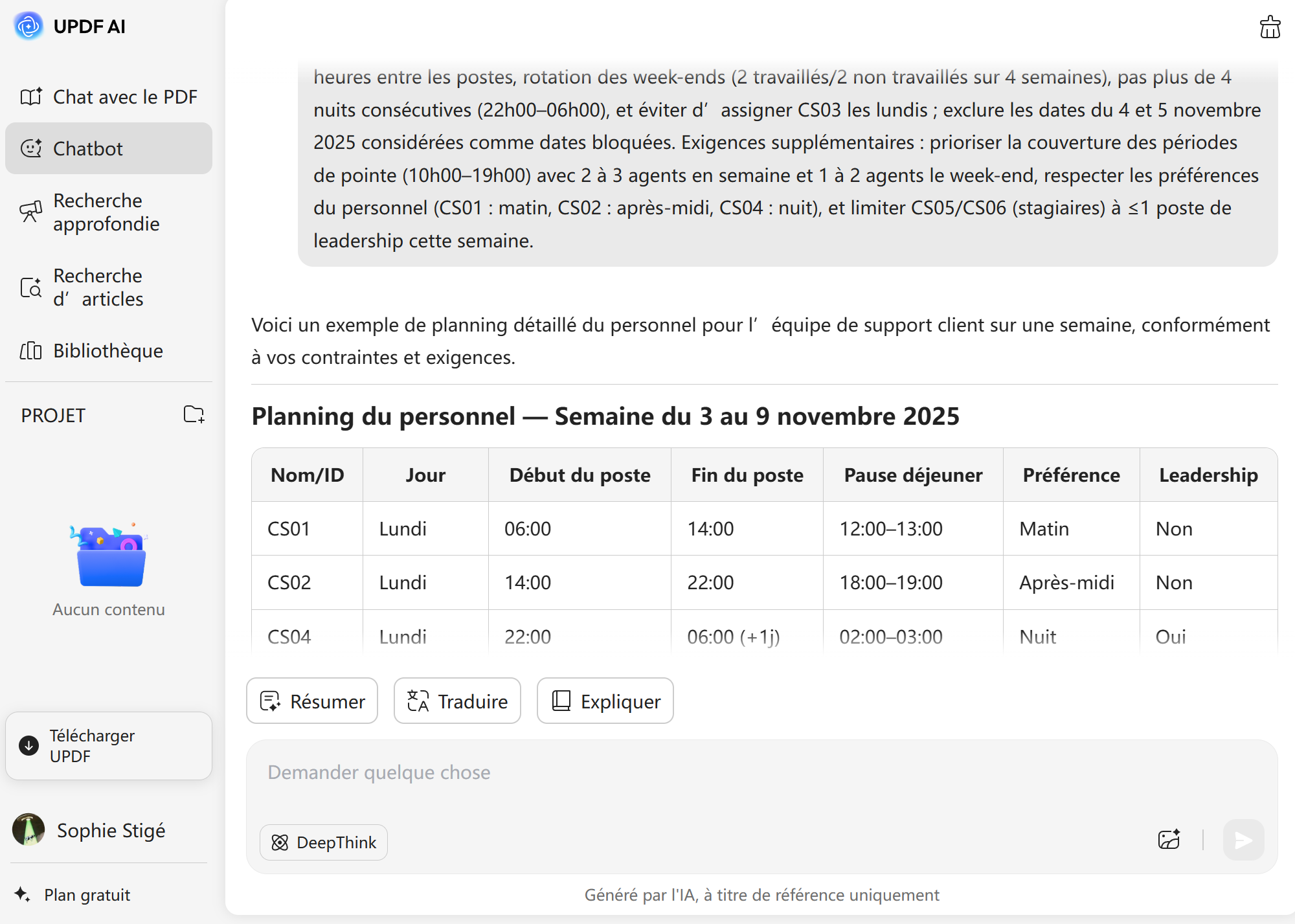Click the download arrow icon
Viewport: 1295px width, 924px height.
pos(29,746)
